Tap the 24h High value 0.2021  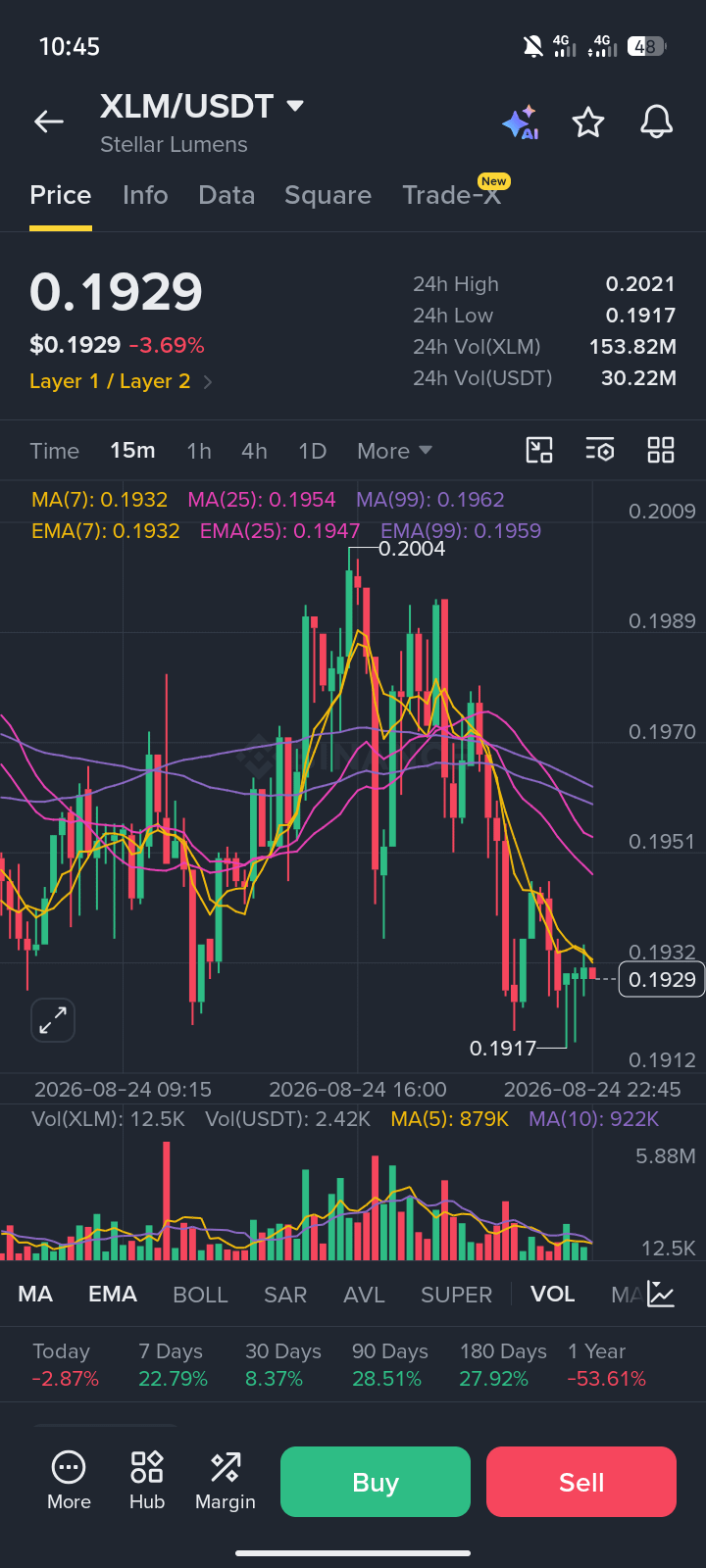click(x=640, y=284)
